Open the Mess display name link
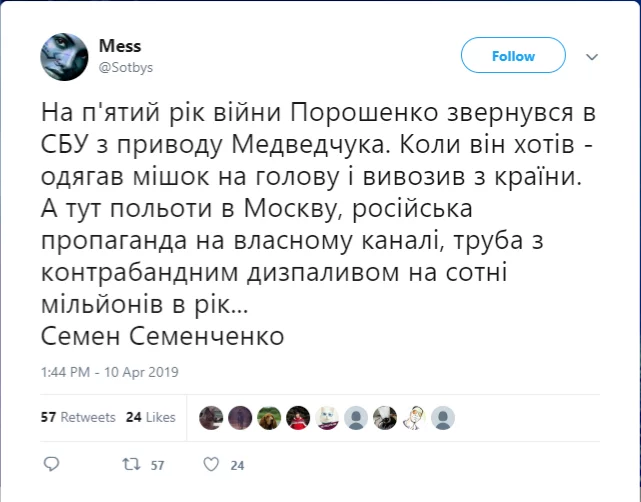The width and height of the screenshot is (641, 502). 119,47
